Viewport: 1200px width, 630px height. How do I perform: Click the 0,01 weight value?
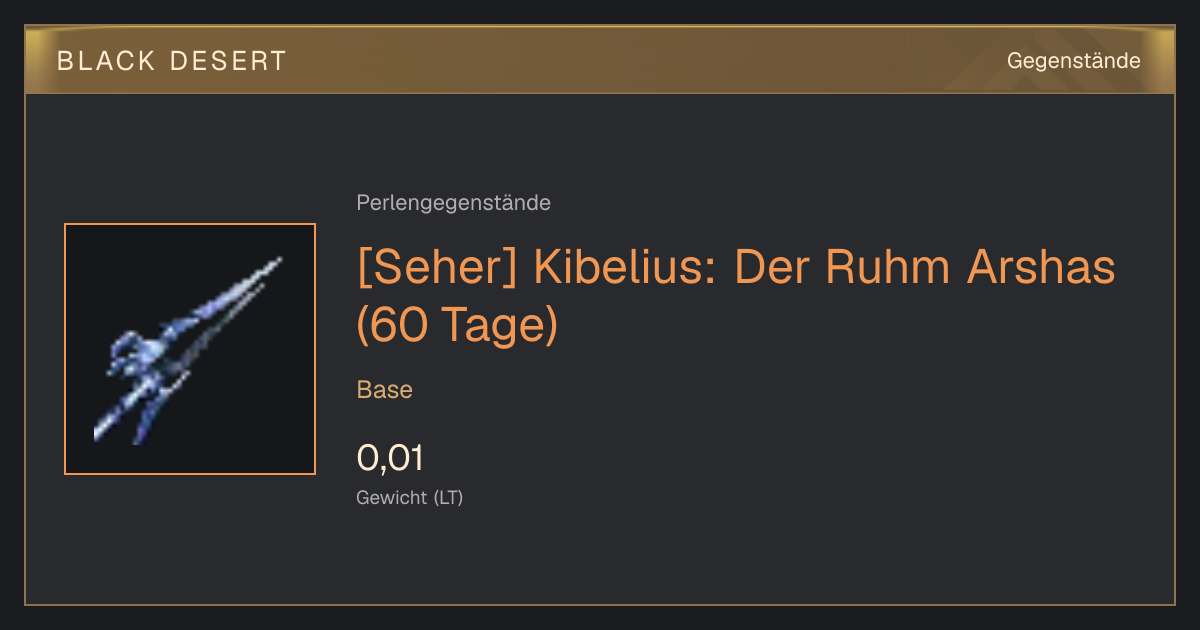click(390, 458)
